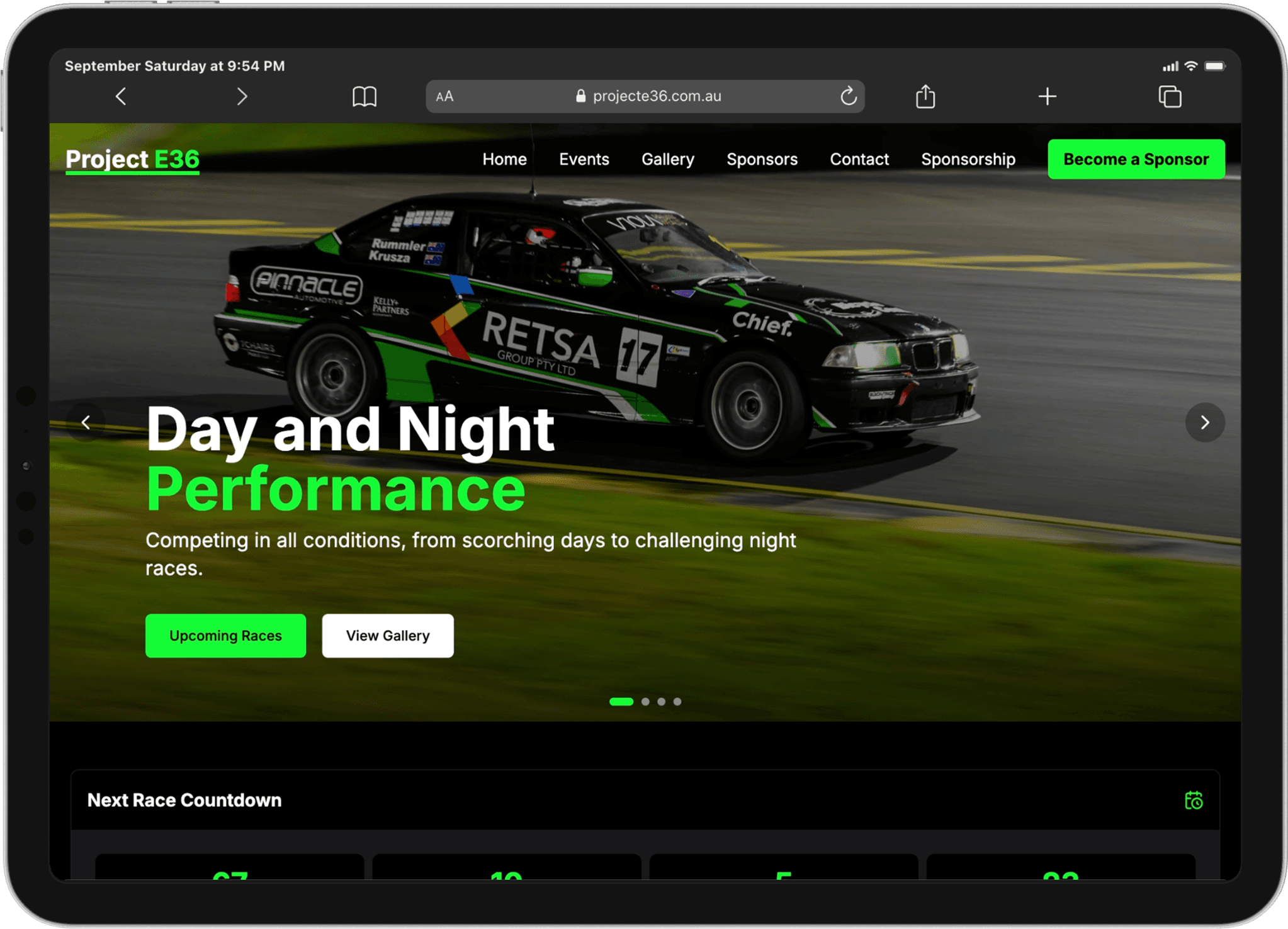Tap the projecte36.com.au address field
Screen dimensions: 1288x929
(x=645, y=96)
